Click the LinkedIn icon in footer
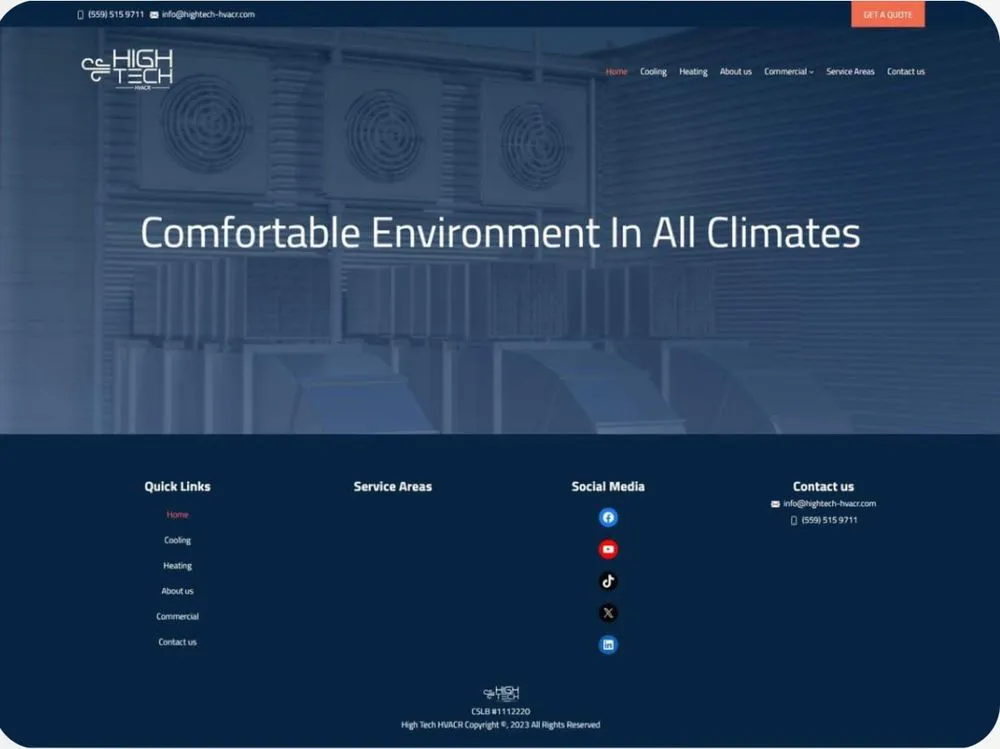Screen dimensions: 1000x749 pos(608,645)
